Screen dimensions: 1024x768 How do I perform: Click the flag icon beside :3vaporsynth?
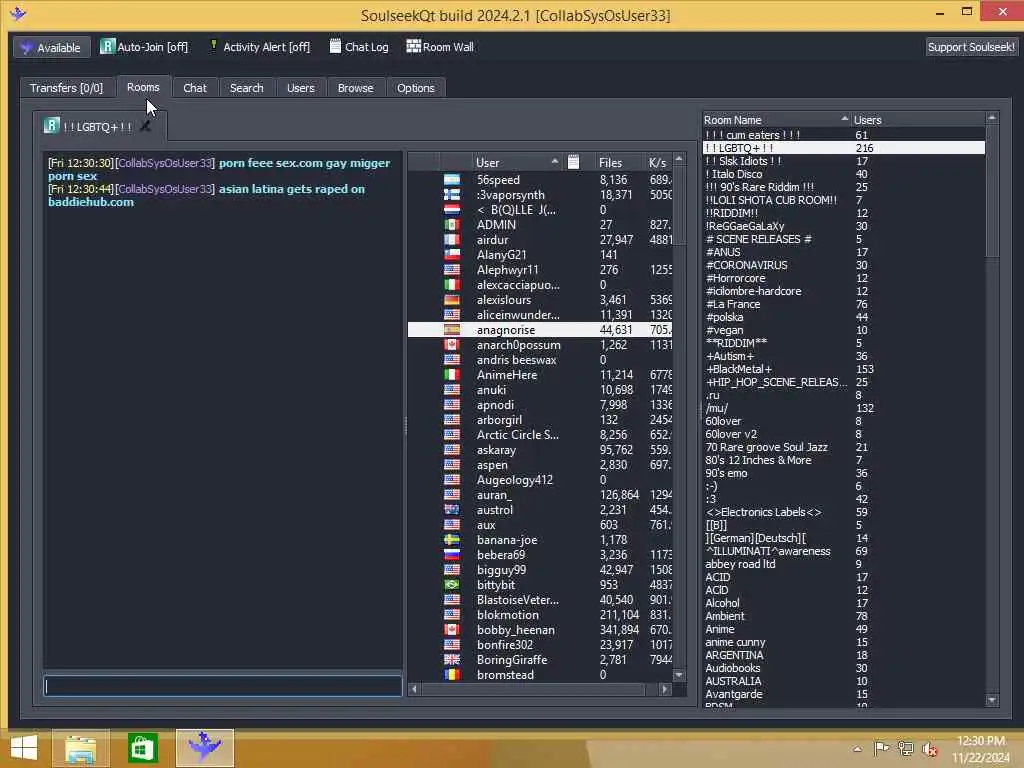click(451, 195)
